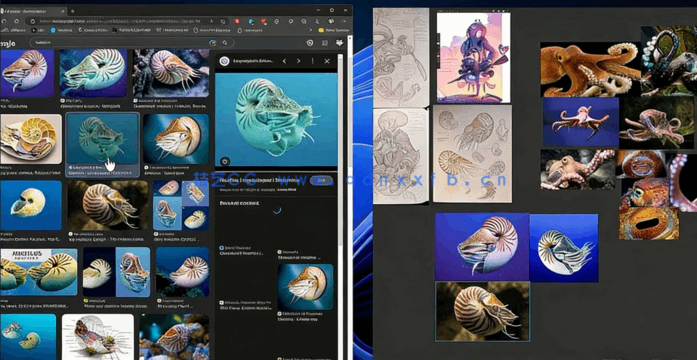
Task: Open the Google account avatar
Action: [340, 43]
